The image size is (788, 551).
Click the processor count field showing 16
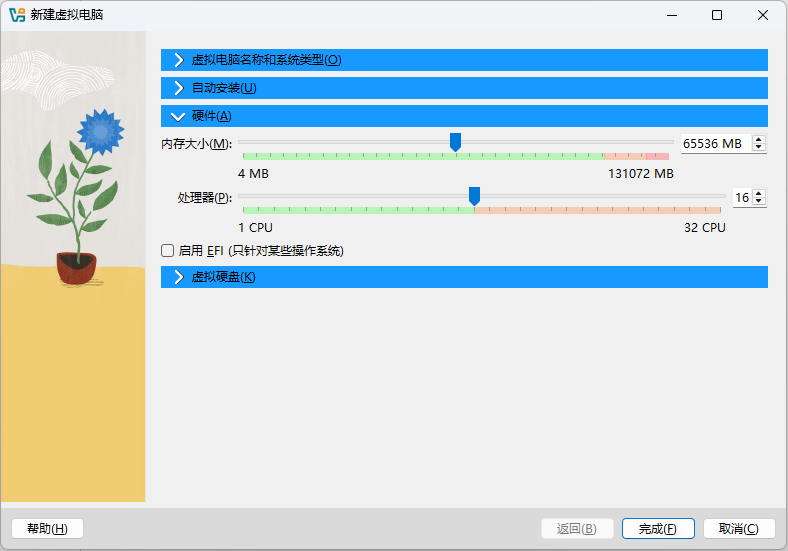743,198
